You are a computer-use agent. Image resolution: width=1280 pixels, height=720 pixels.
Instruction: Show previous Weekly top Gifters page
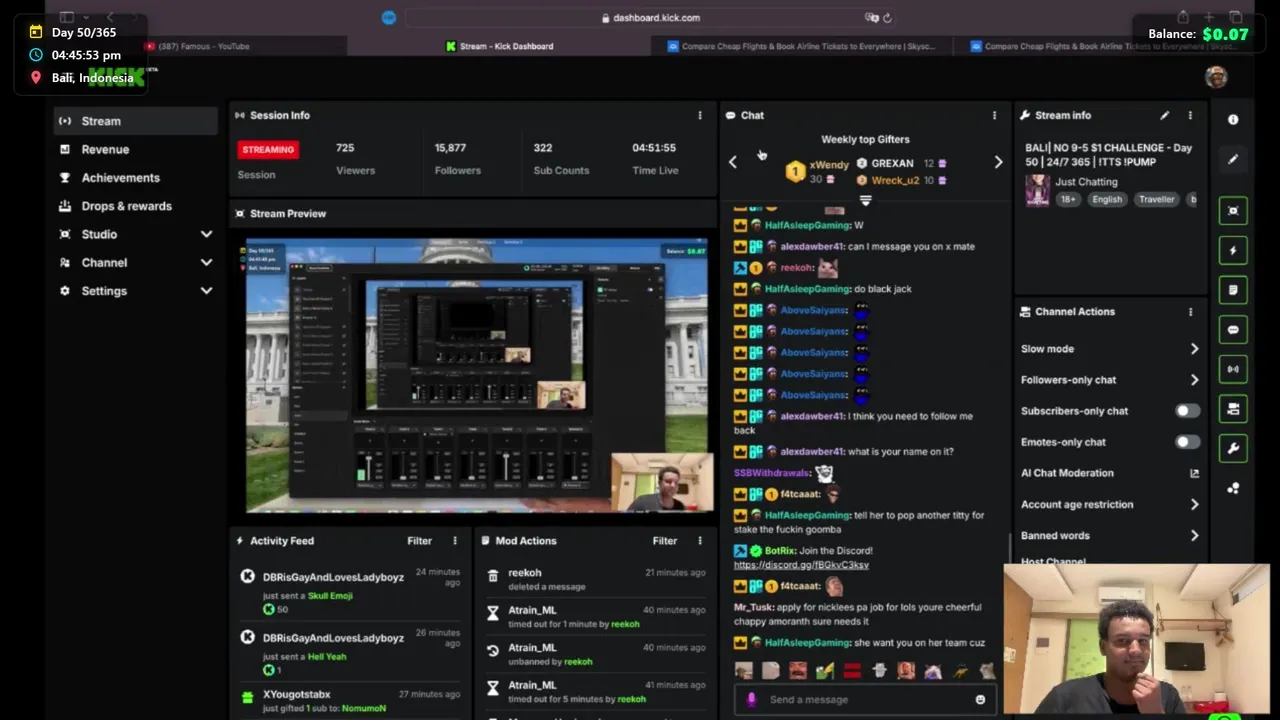(x=733, y=162)
